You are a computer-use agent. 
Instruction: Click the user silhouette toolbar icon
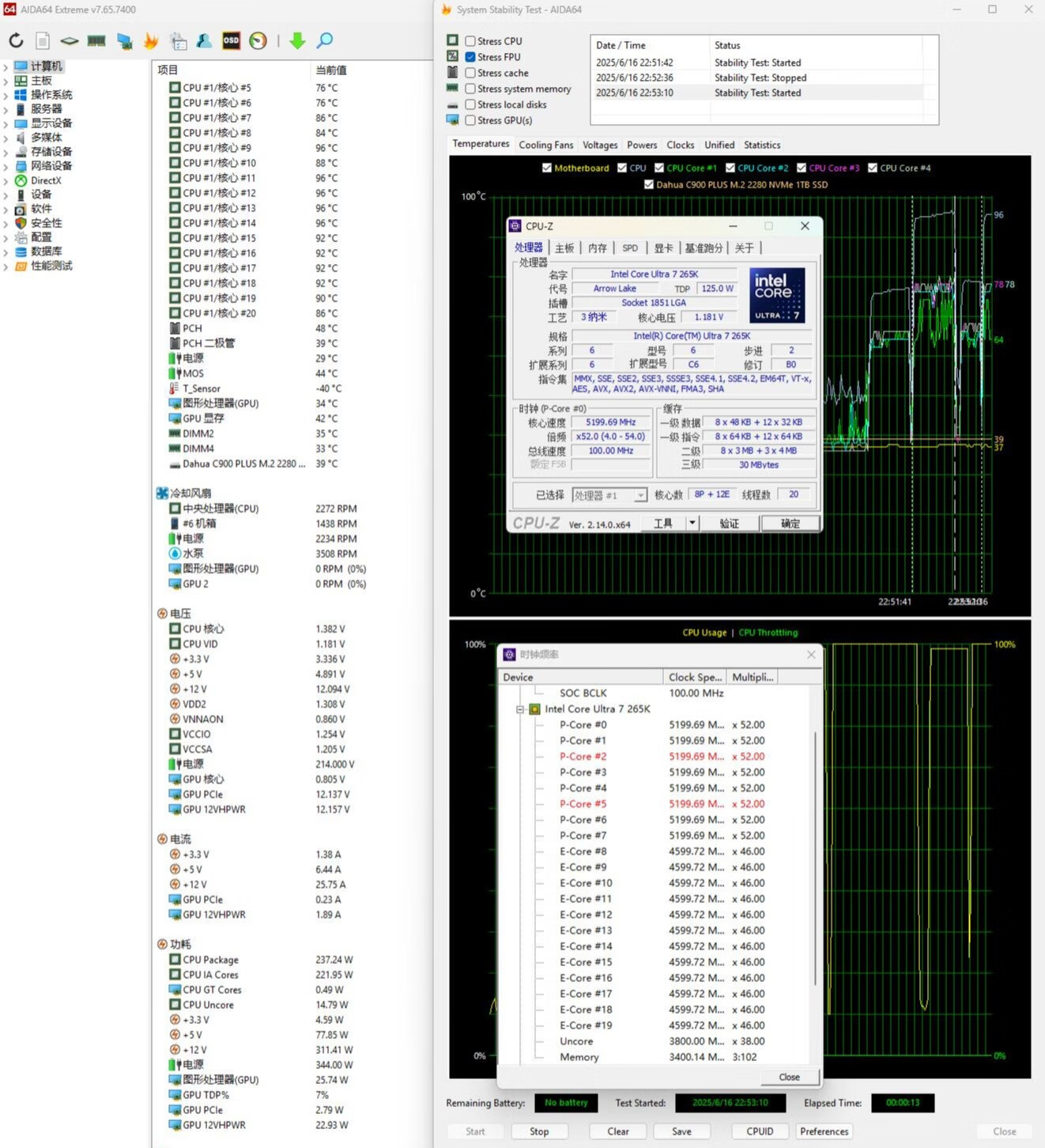(204, 41)
